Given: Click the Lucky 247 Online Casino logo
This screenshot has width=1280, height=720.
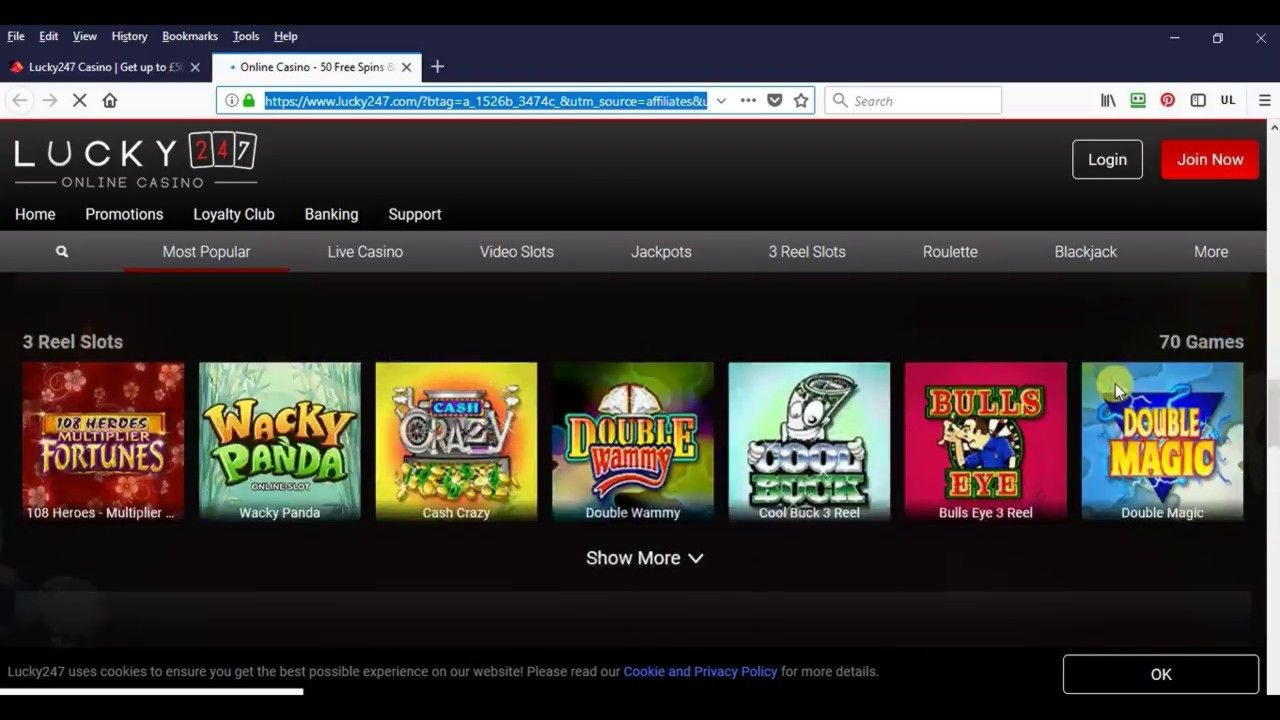Looking at the screenshot, I should point(135,160).
